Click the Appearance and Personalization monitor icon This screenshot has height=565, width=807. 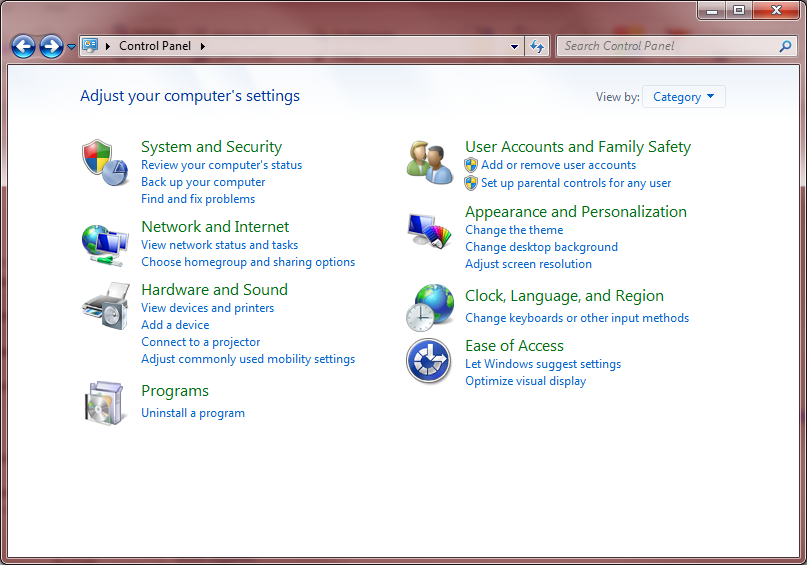point(430,231)
